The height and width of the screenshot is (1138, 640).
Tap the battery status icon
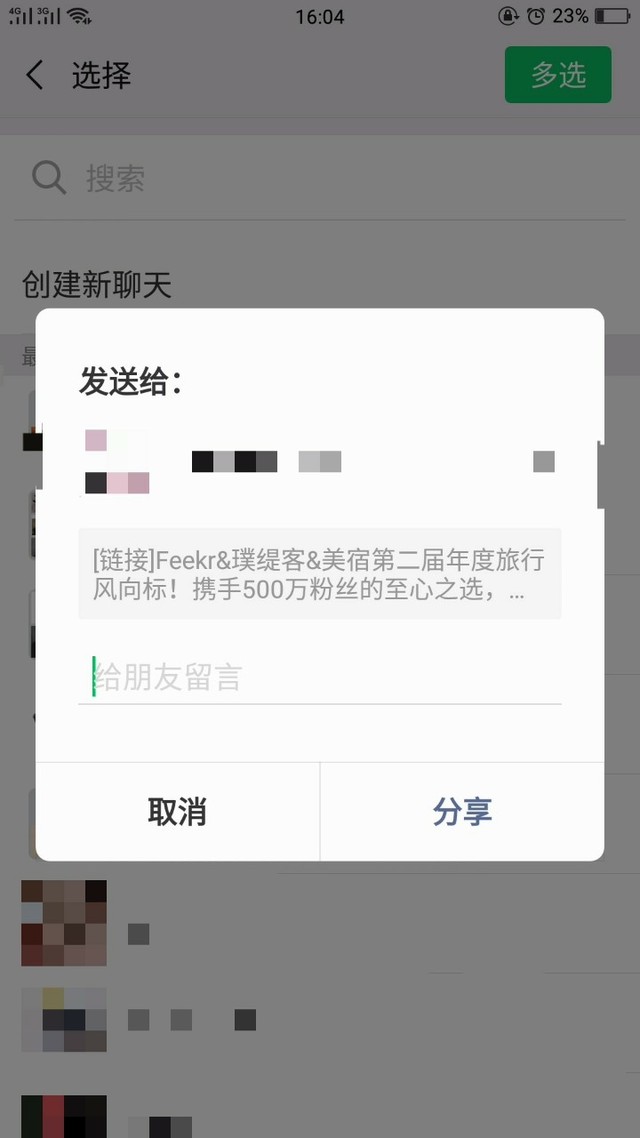pos(612,15)
